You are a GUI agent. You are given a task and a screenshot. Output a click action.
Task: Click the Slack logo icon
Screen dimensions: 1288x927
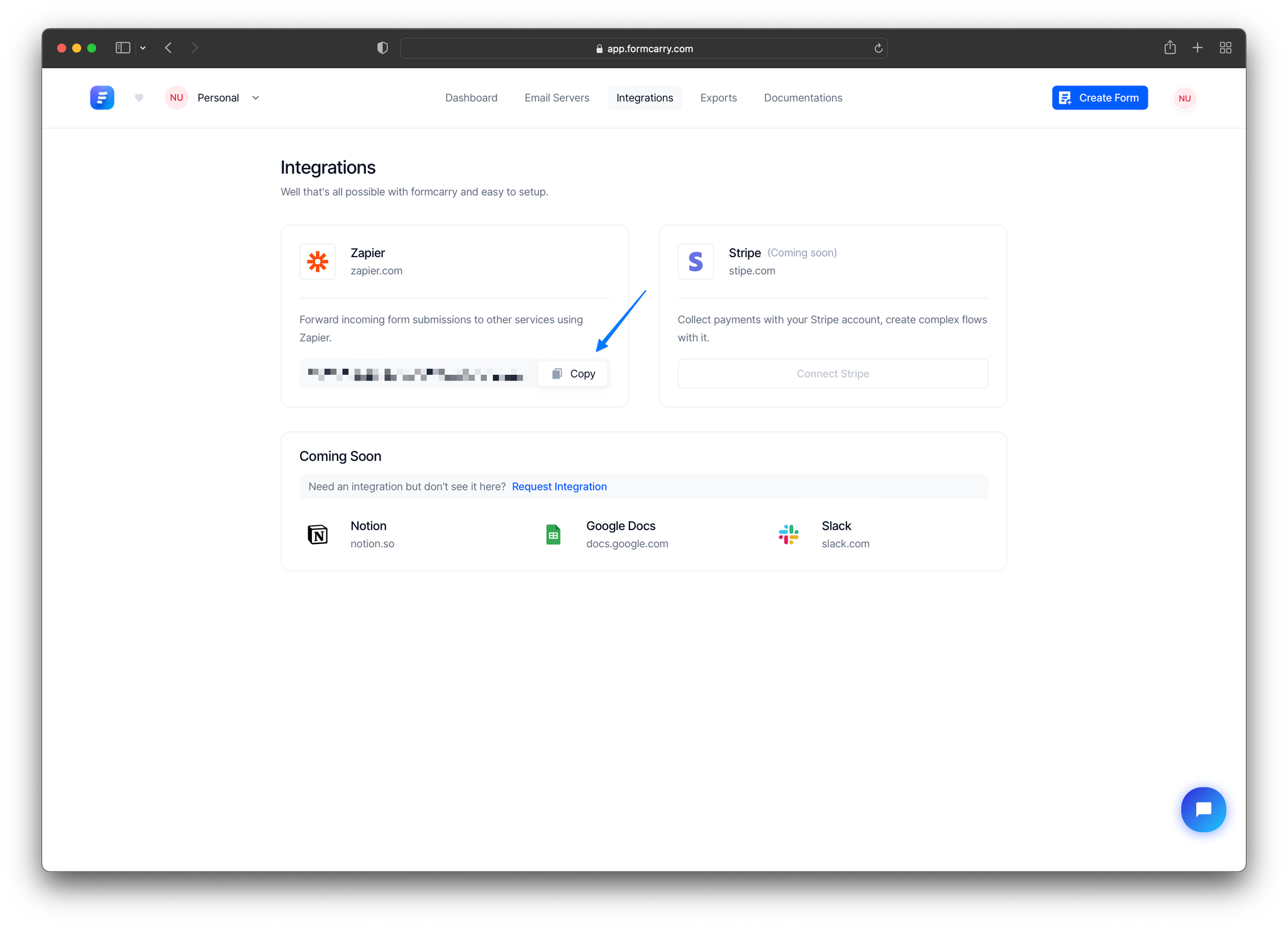click(789, 535)
